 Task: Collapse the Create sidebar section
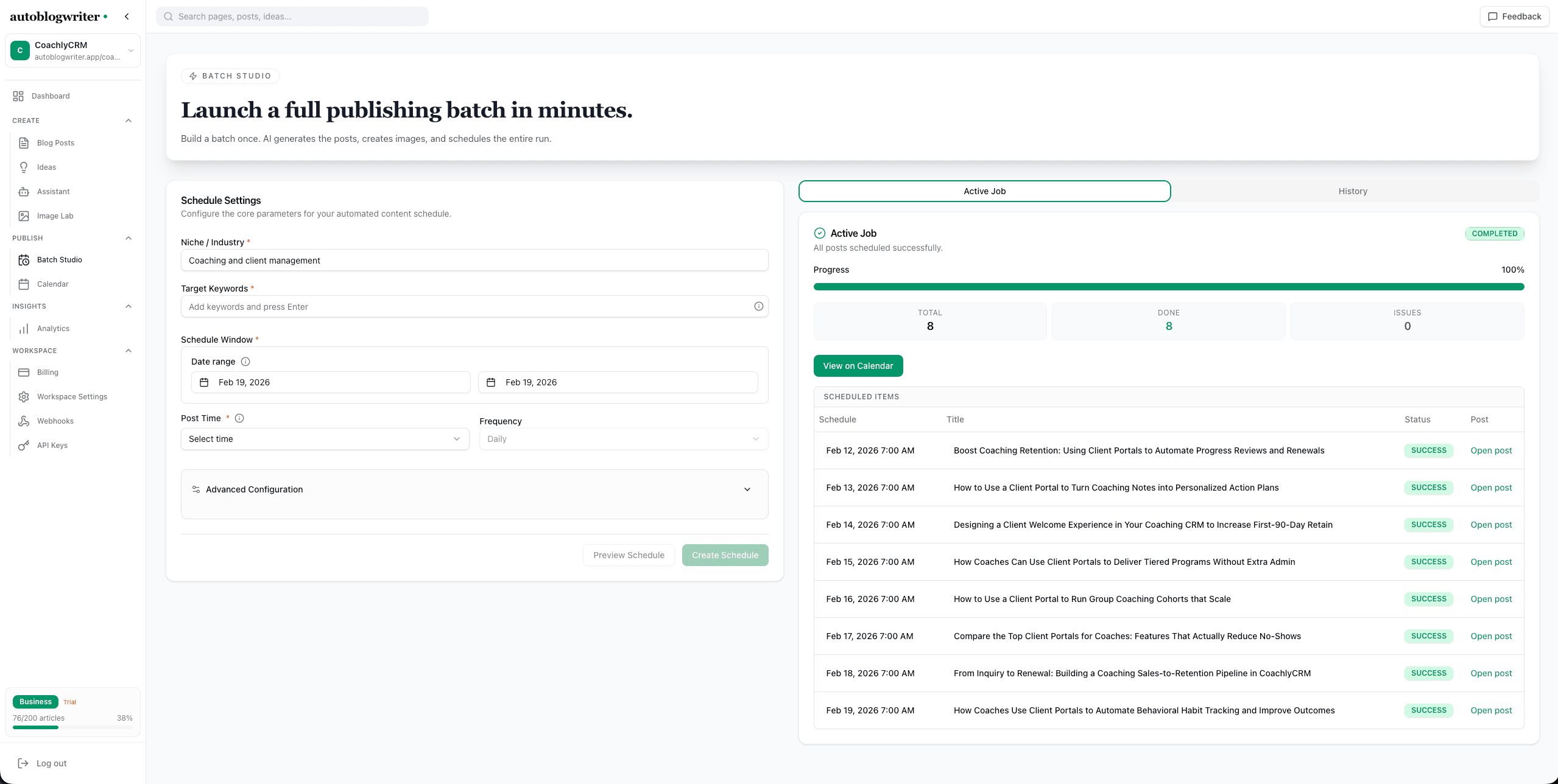pyautogui.click(x=129, y=121)
